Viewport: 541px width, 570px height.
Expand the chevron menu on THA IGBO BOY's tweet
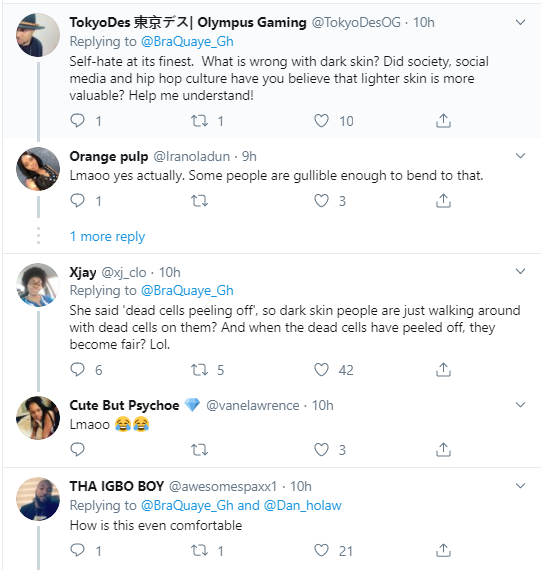521,486
